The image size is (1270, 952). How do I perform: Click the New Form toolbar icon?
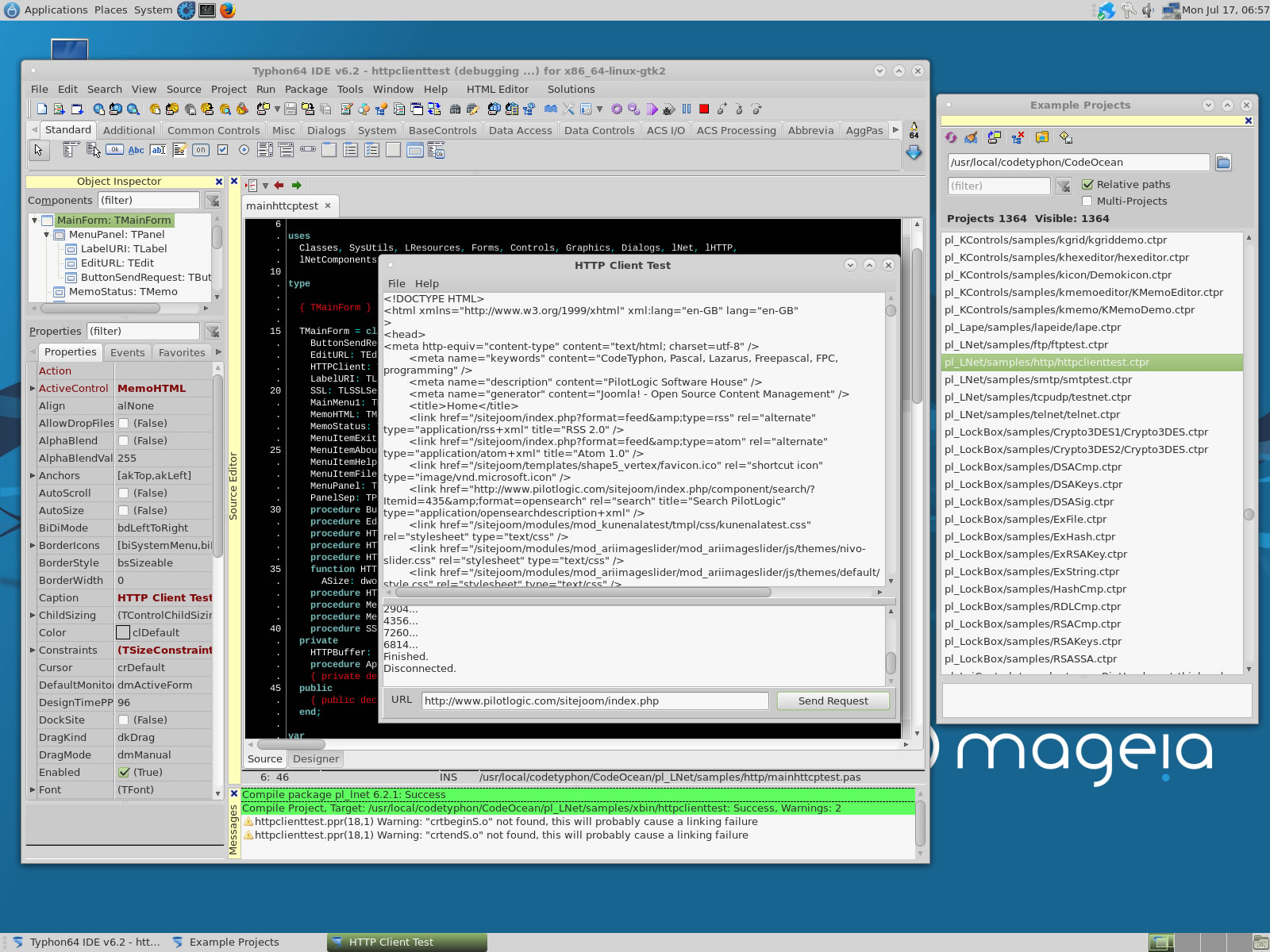point(77,109)
